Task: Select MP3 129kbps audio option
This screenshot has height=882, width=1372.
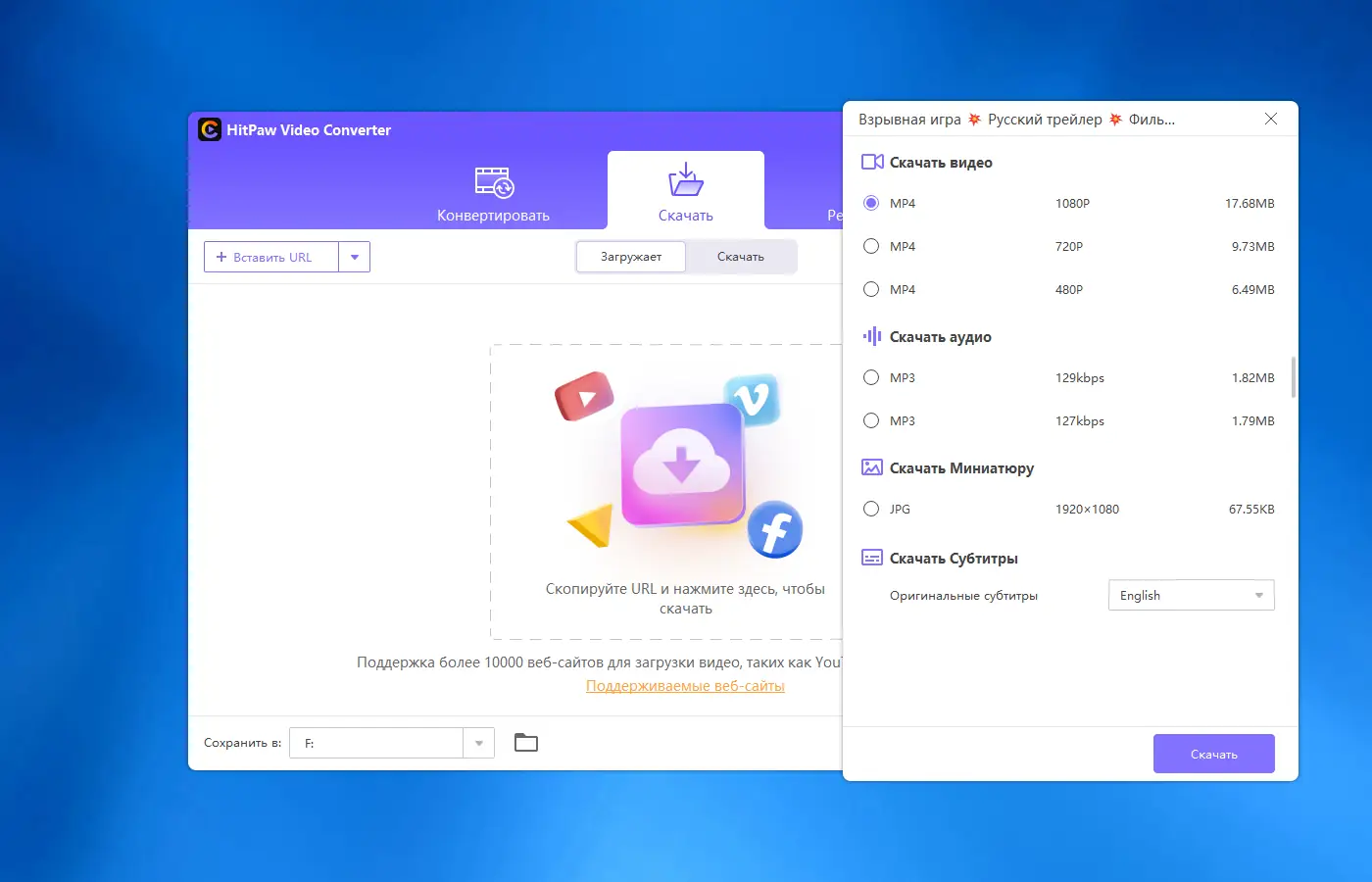Action: point(871,377)
